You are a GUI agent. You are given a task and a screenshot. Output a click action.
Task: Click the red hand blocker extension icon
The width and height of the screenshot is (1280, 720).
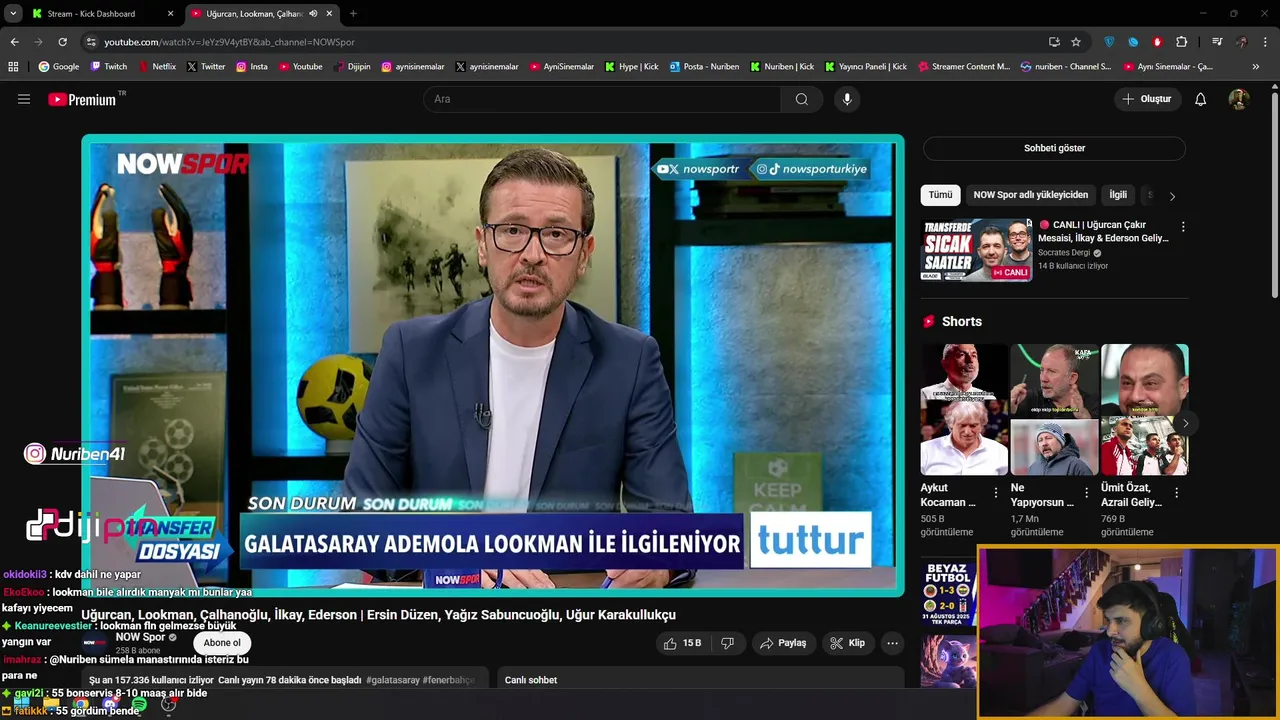click(x=1157, y=42)
